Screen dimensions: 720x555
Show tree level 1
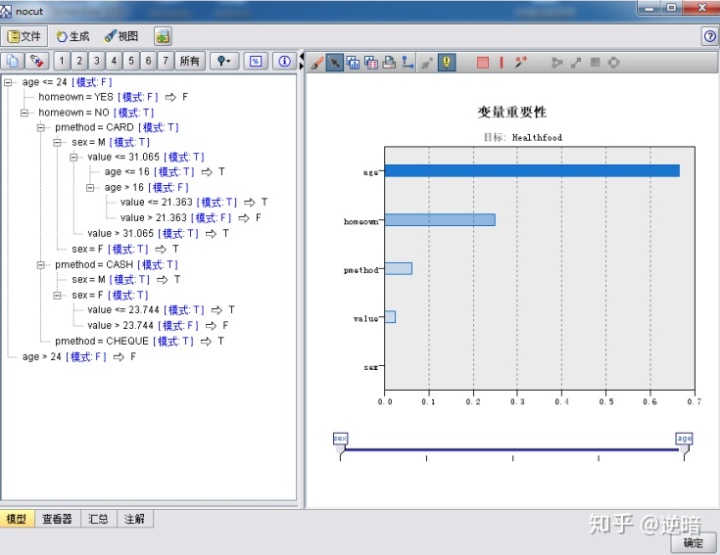tap(62, 61)
